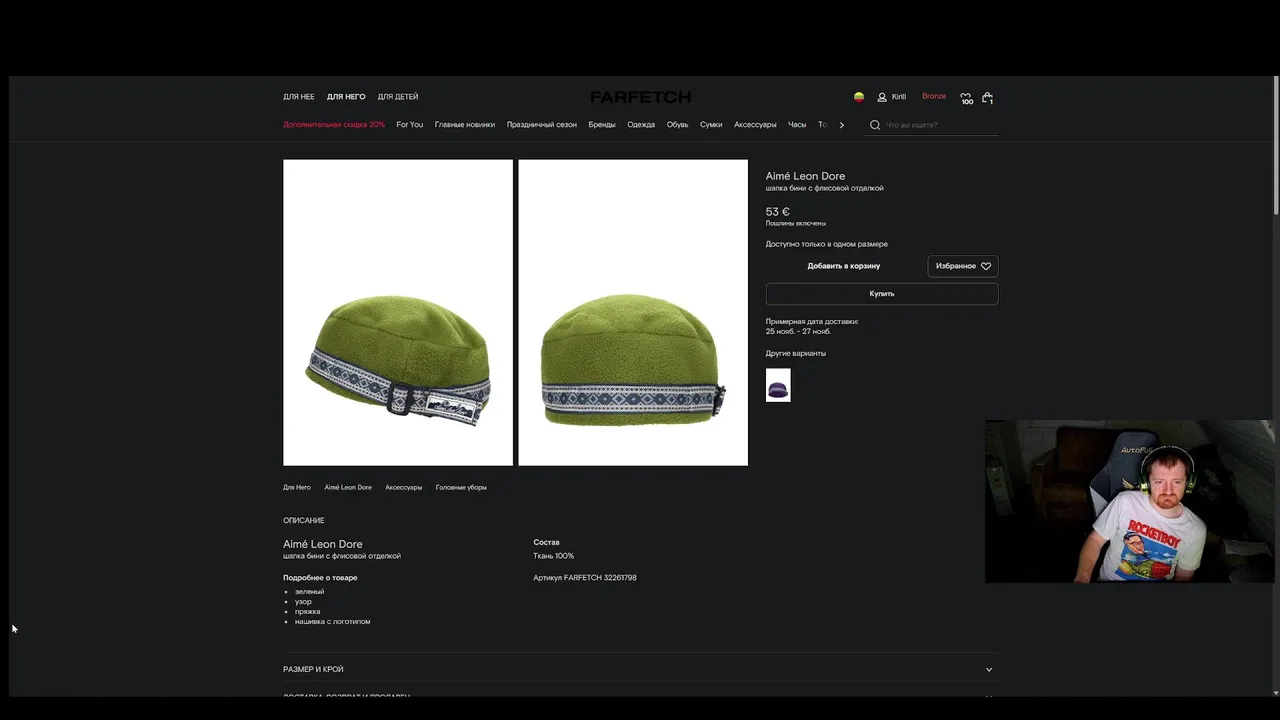This screenshot has width=1280, height=720.
Task: Click the delivery dates 25 нояб. - 27 нояб.
Action: [x=798, y=331]
